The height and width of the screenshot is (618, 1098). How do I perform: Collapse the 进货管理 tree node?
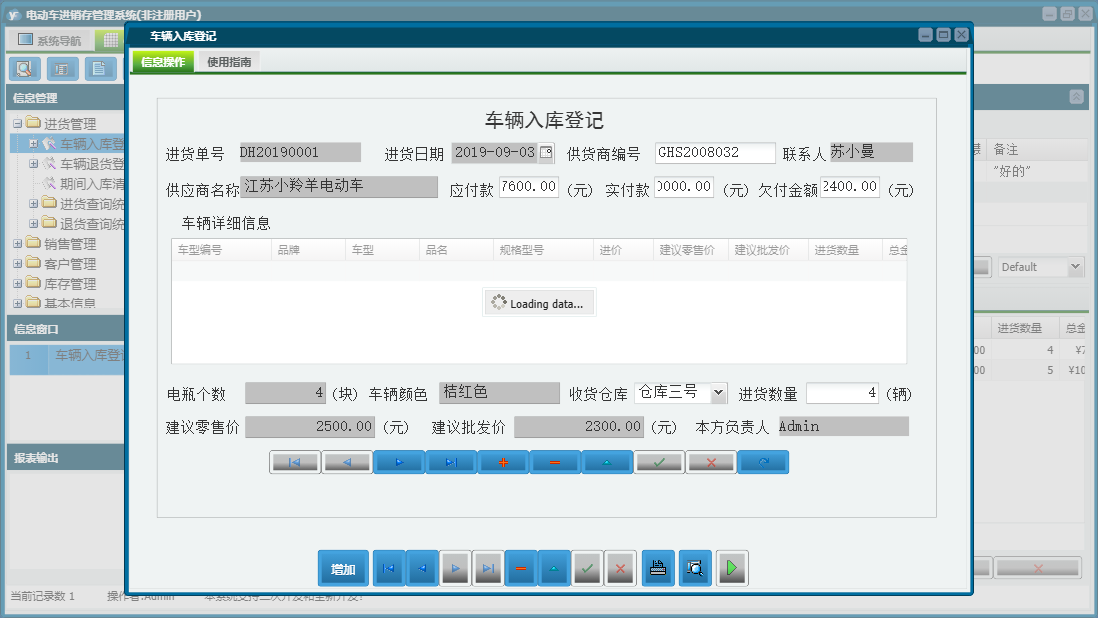click(x=18, y=124)
